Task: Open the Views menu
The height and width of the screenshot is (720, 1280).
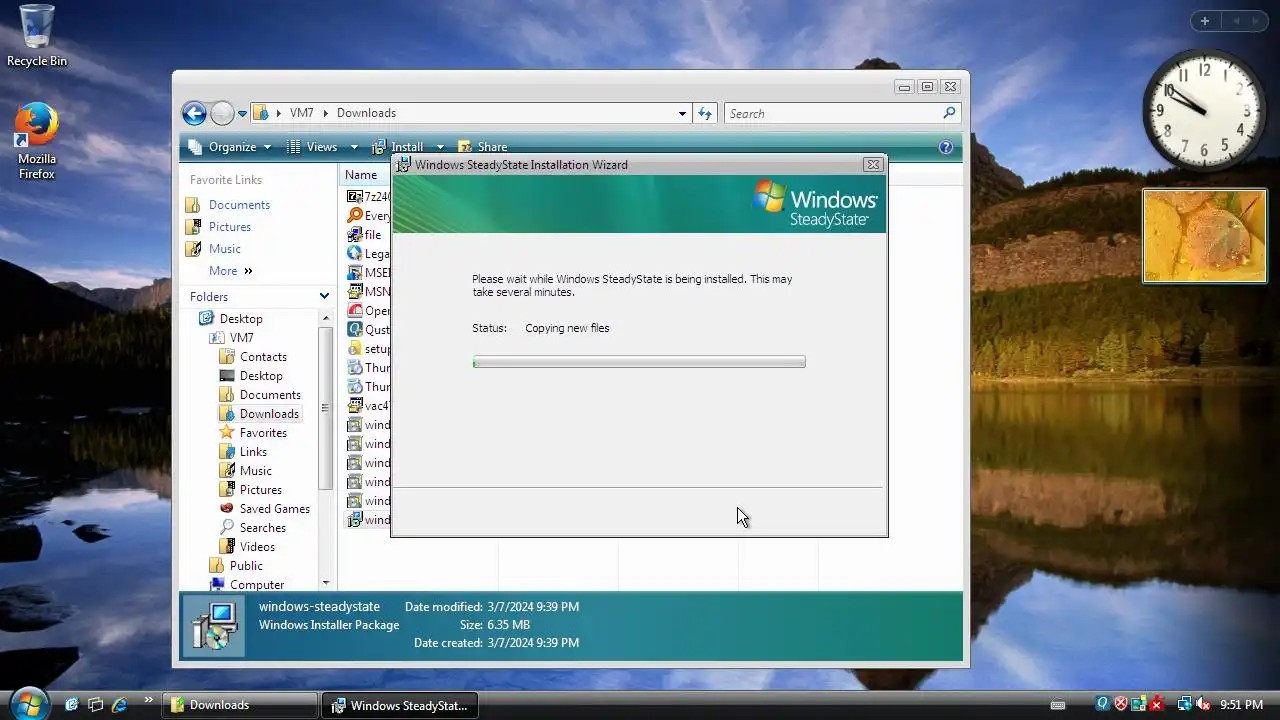Action: (322, 147)
